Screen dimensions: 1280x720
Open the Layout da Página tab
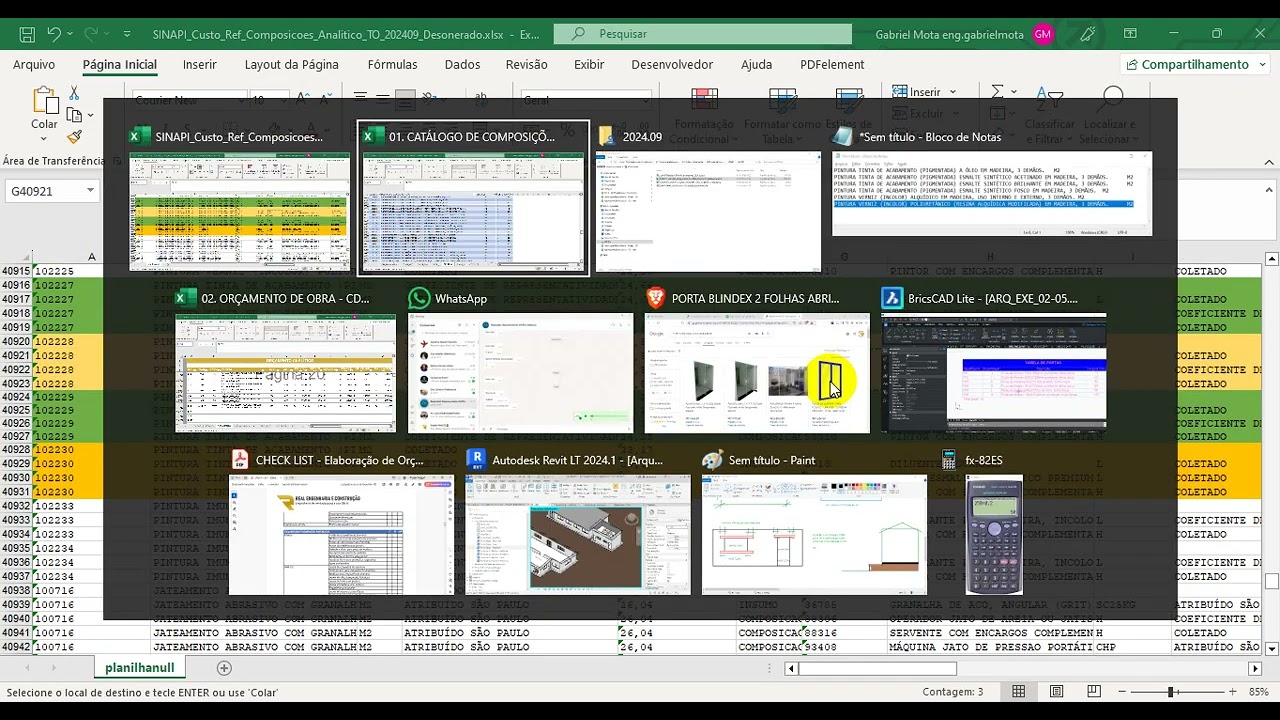click(x=292, y=64)
